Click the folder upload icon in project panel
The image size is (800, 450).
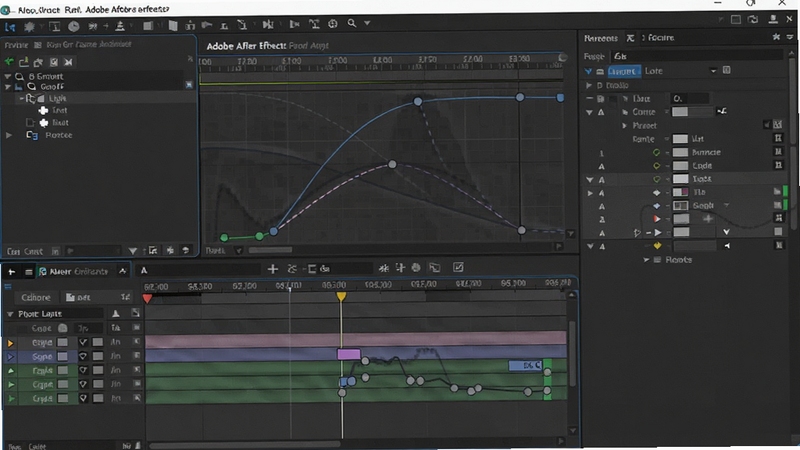click(x=23, y=62)
